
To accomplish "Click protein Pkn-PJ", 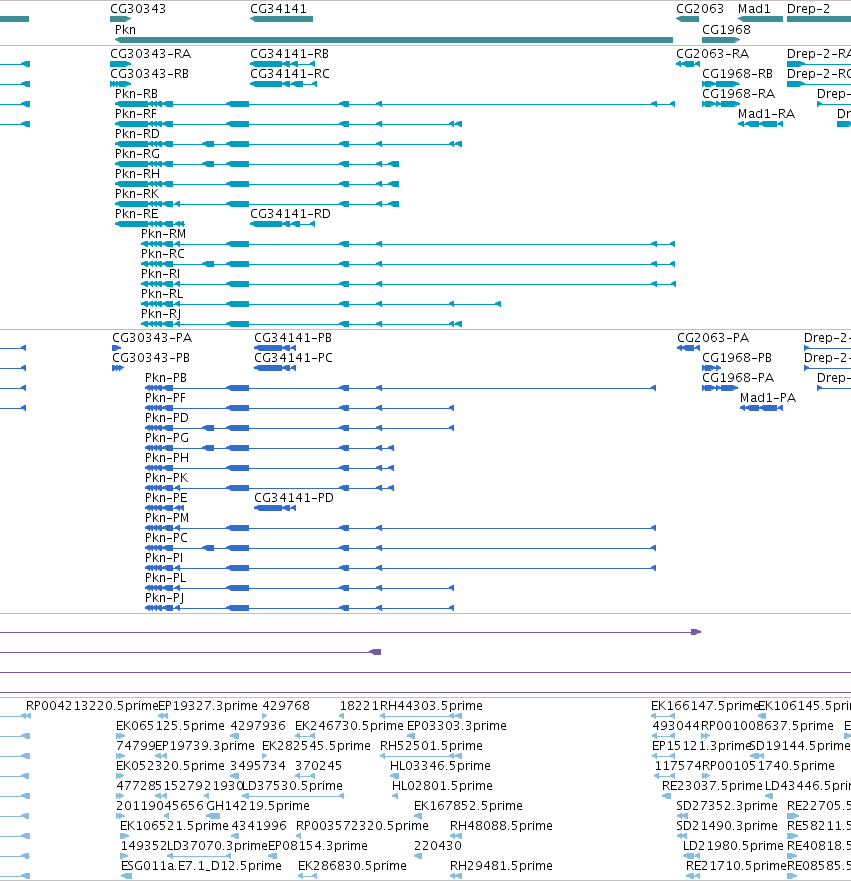I will coord(165,598).
